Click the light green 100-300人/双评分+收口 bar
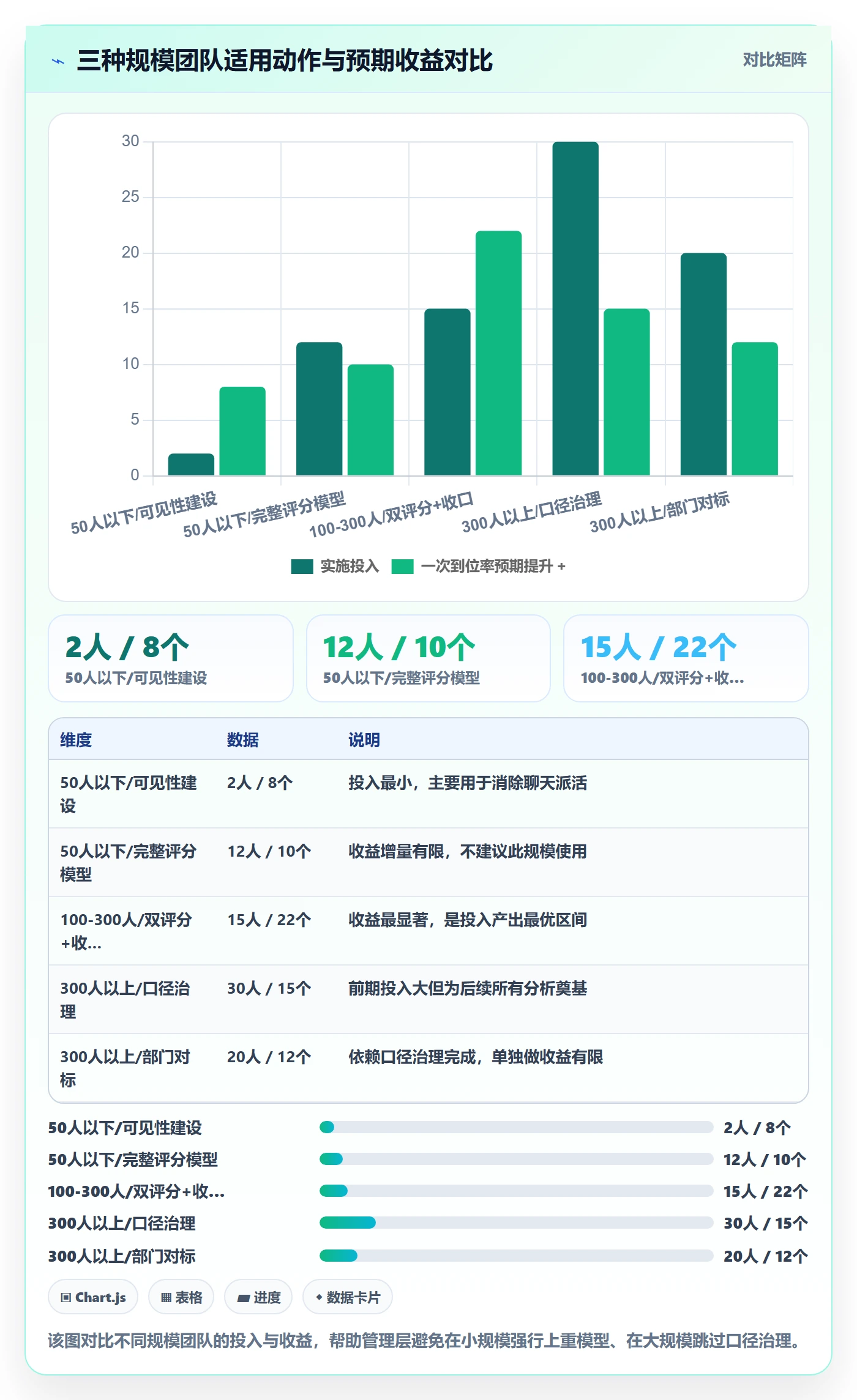857x1400 pixels. coord(499,353)
